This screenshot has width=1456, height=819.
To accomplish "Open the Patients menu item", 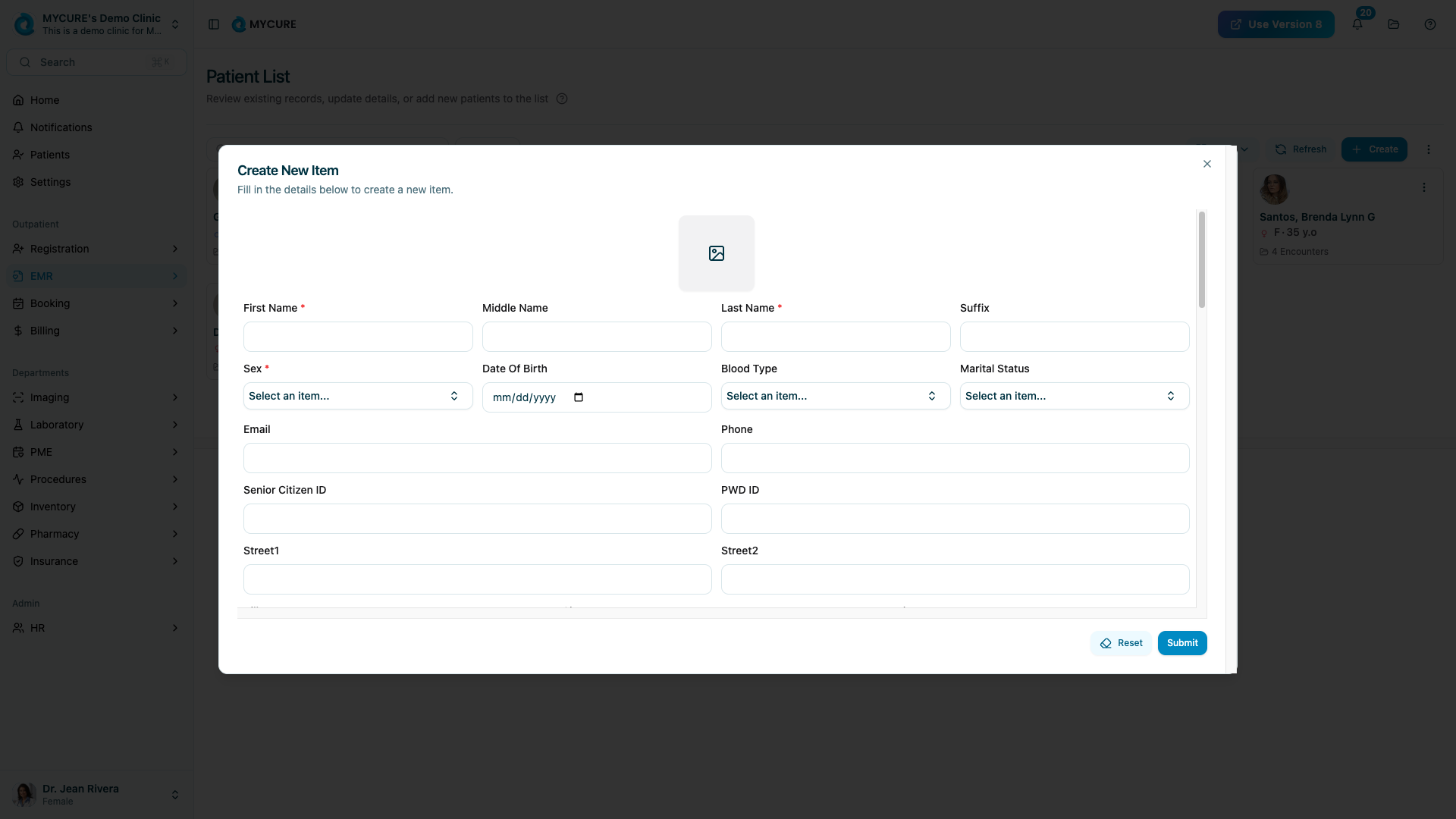I will tap(50, 155).
